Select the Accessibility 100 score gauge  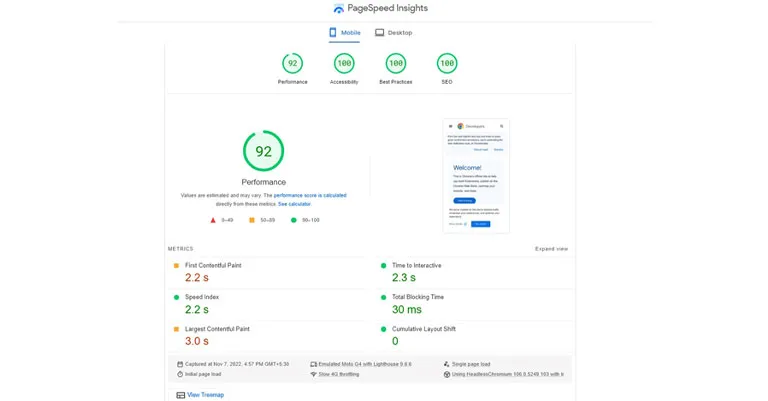pyautogui.click(x=344, y=63)
